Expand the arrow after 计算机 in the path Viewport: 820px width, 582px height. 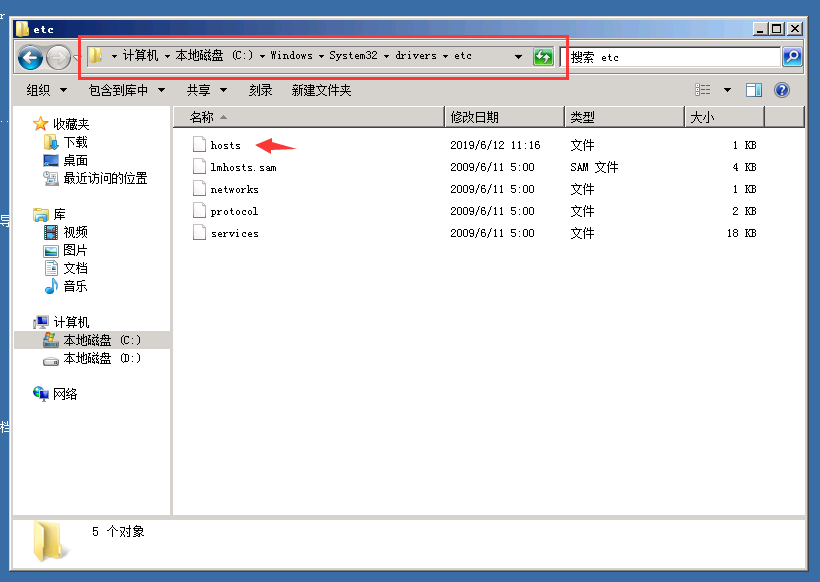point(167,56)
